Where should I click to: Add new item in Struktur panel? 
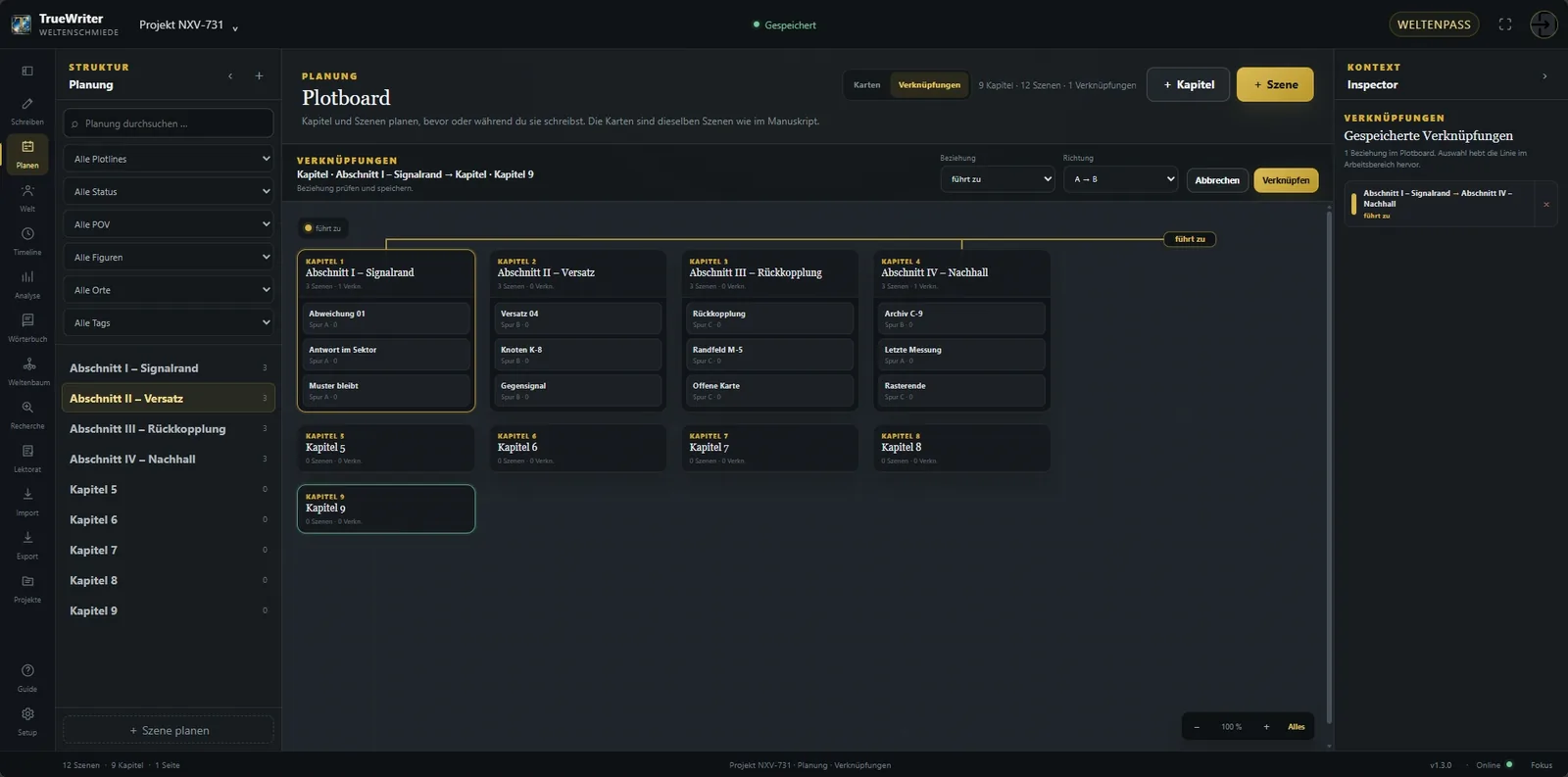[259, 75]
